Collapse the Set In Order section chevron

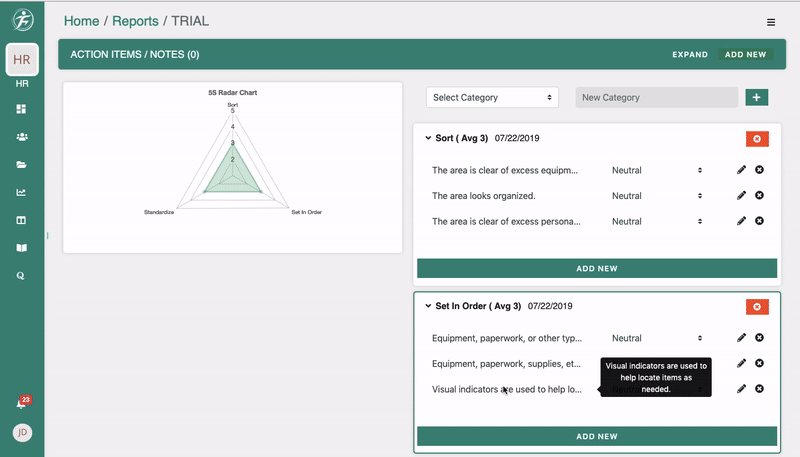(428, 306)
